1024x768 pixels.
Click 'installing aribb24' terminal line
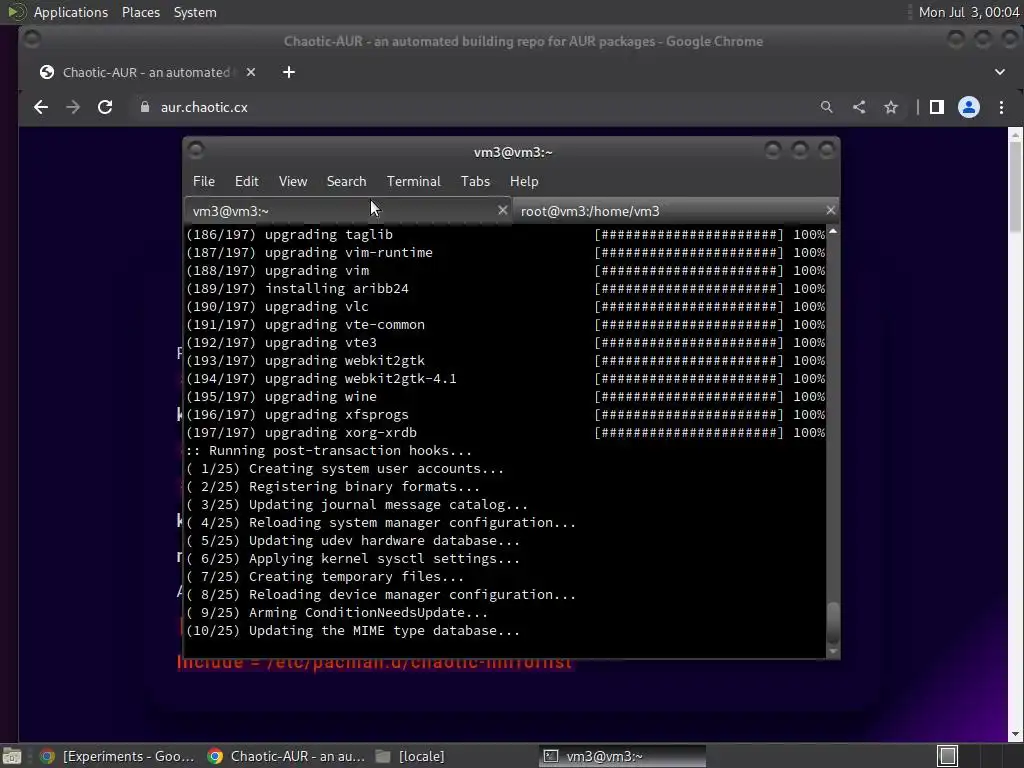(297, 289)
